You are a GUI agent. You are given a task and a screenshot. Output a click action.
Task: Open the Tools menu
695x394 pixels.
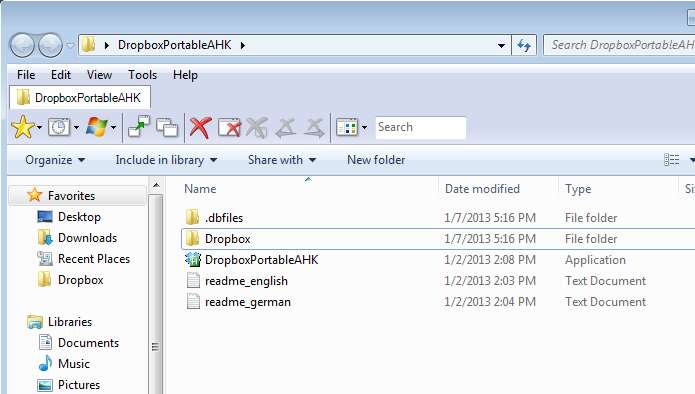point(142,75)
